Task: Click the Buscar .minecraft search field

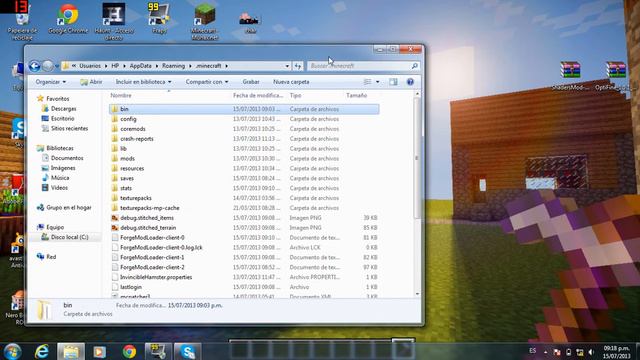Action: tap(359, 66)
